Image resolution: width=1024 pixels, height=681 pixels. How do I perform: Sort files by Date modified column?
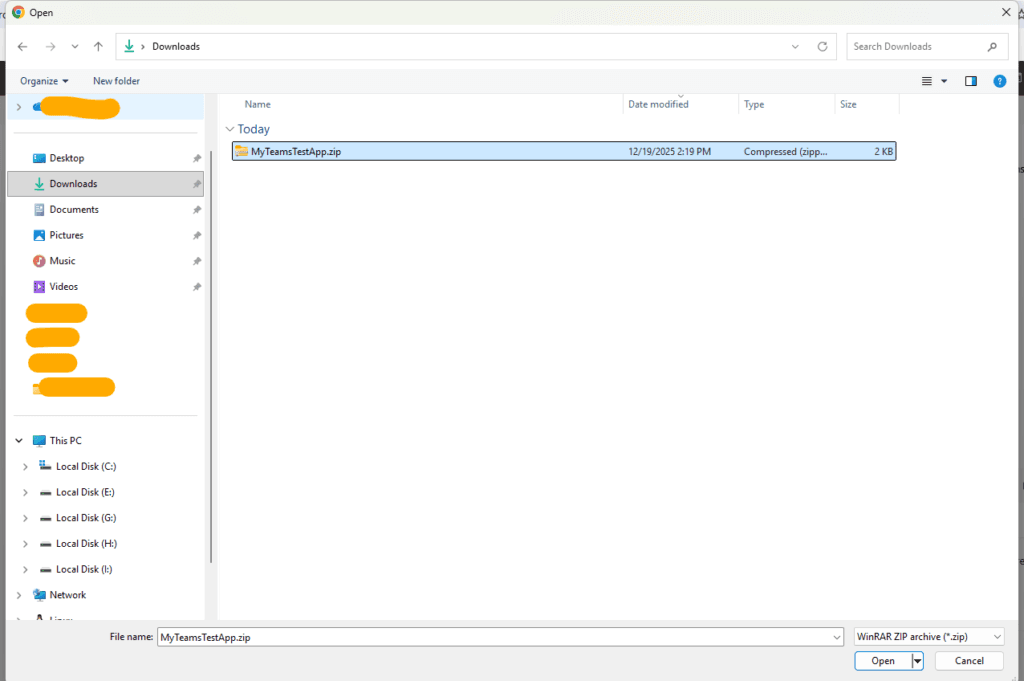point(658,105)
